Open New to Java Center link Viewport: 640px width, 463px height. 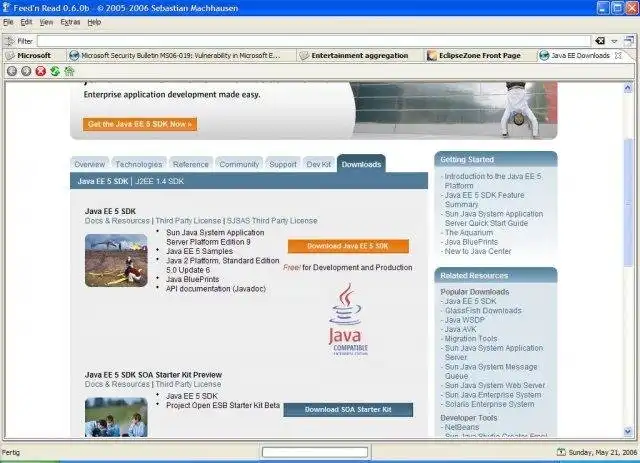tap(478, 251)
